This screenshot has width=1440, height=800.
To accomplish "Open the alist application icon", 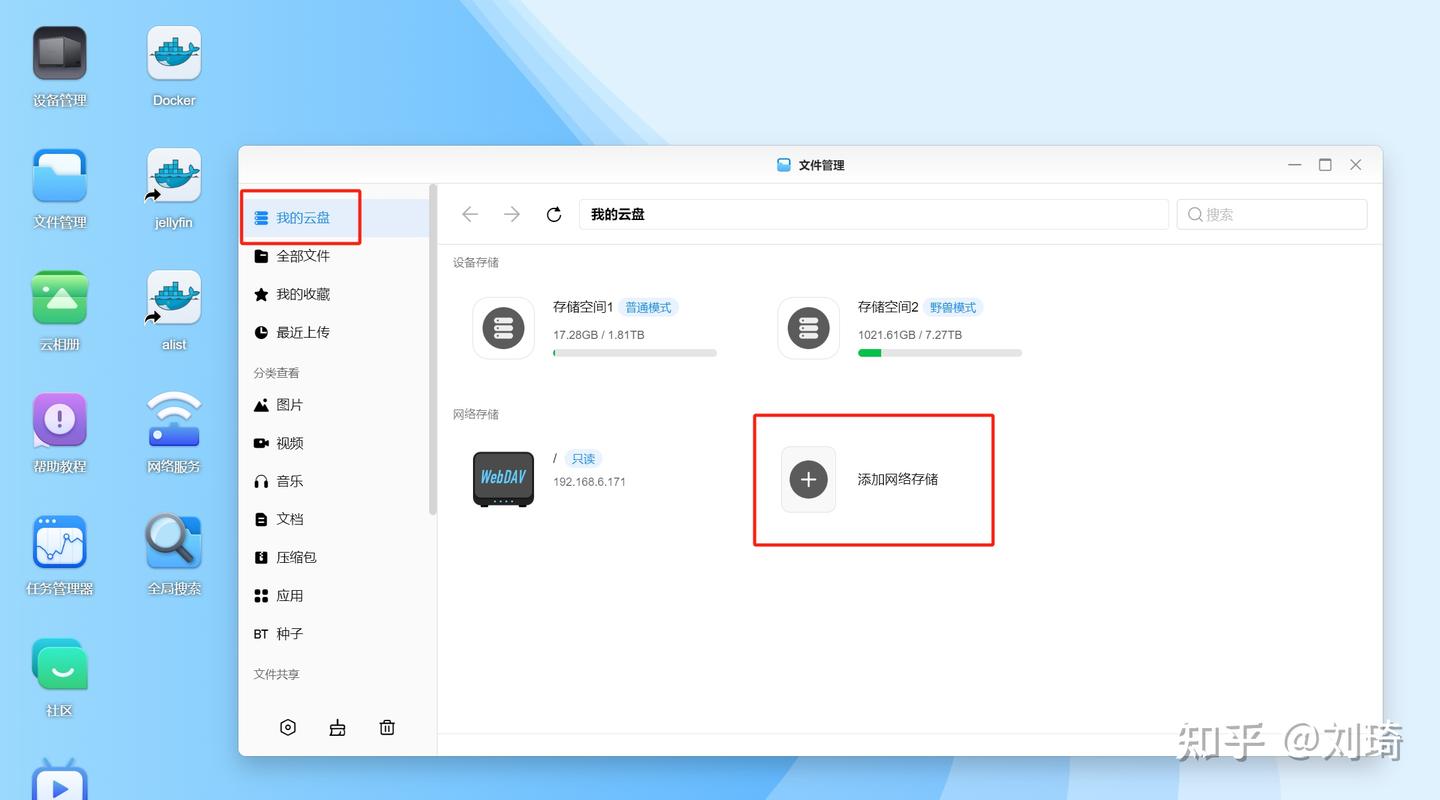I will [x=173, y=296].
